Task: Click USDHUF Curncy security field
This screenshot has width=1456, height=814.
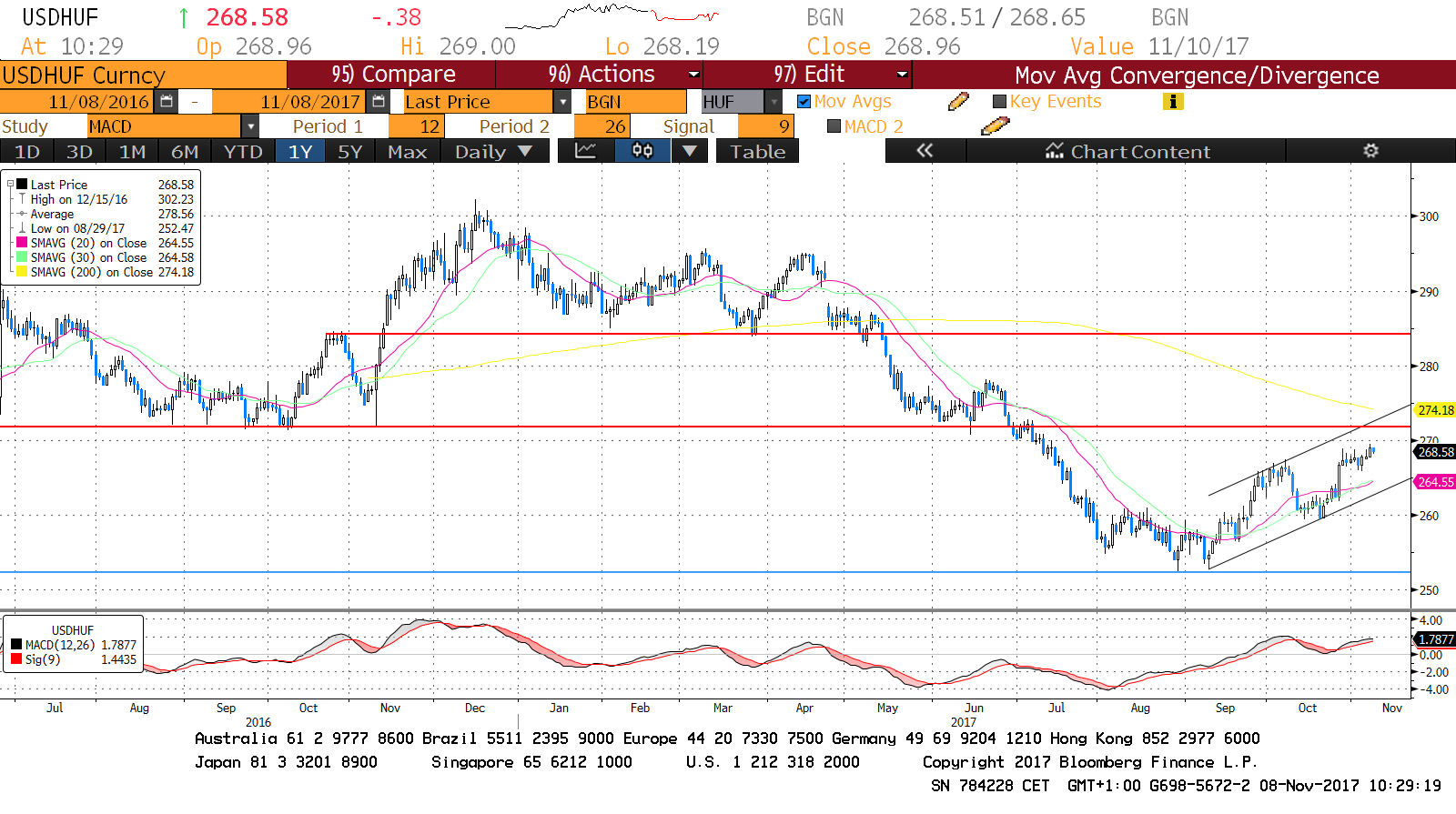Action: tap(143, 75)
